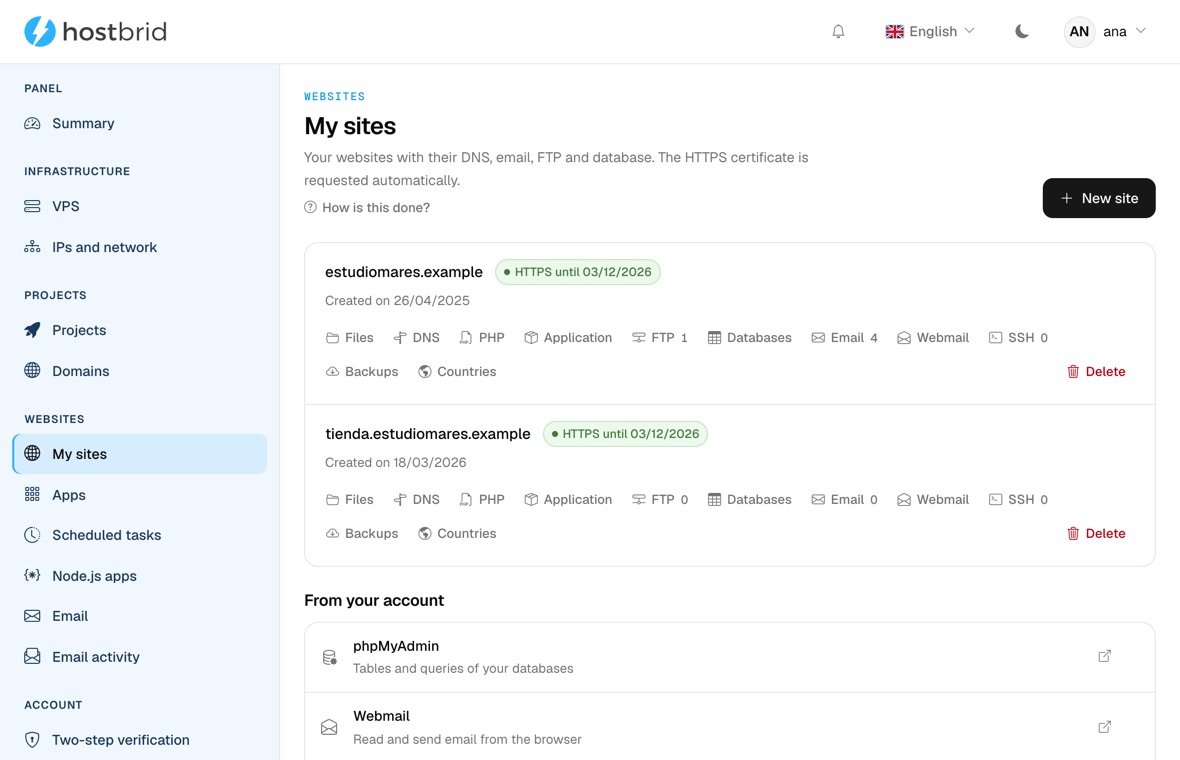Viewport: 1180px width, 760px height.
Task: Click the New site button
Action: coord(1098,198)
